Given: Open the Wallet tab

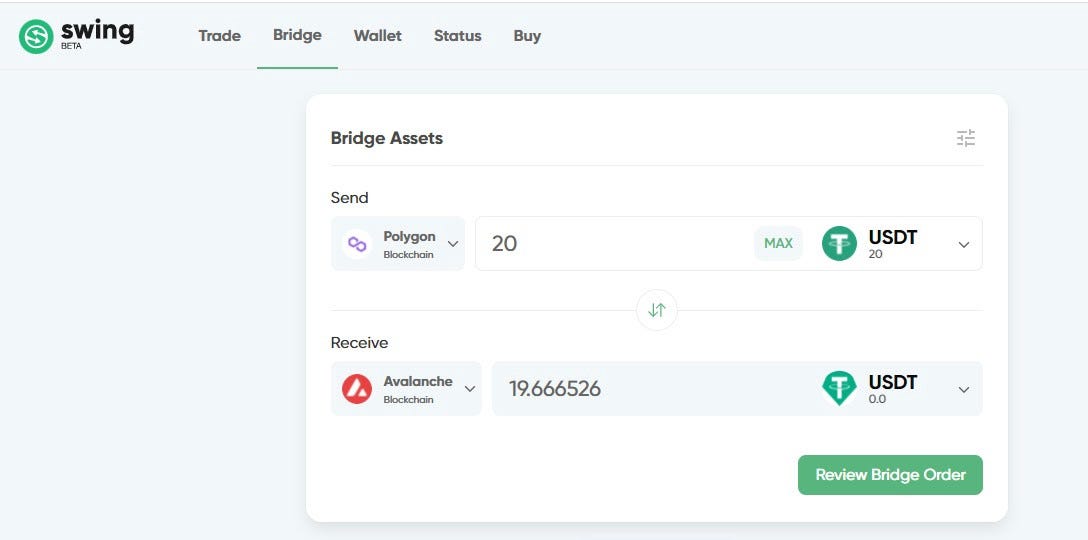Looking at the screenshot, I should 377,35.
